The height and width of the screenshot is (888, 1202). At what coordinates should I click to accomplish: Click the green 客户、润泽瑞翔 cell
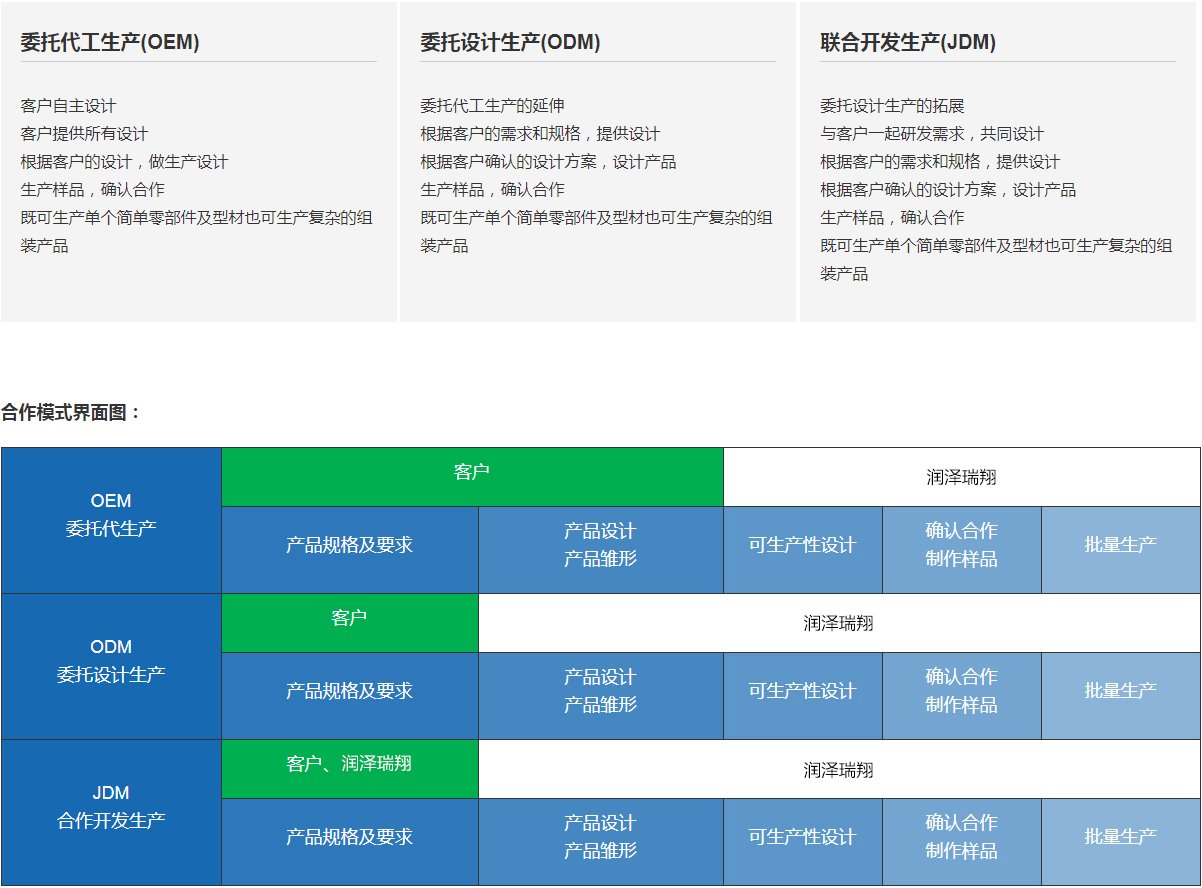point(349,765)
